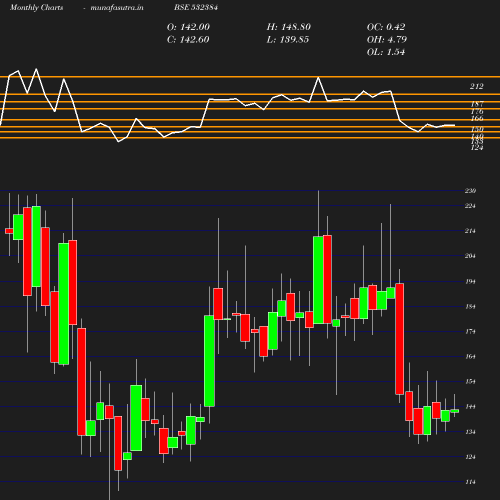This screenshot has width=500, height=500.
Task: Select the "OC: 0.42" reading
Action: [386, 27]
